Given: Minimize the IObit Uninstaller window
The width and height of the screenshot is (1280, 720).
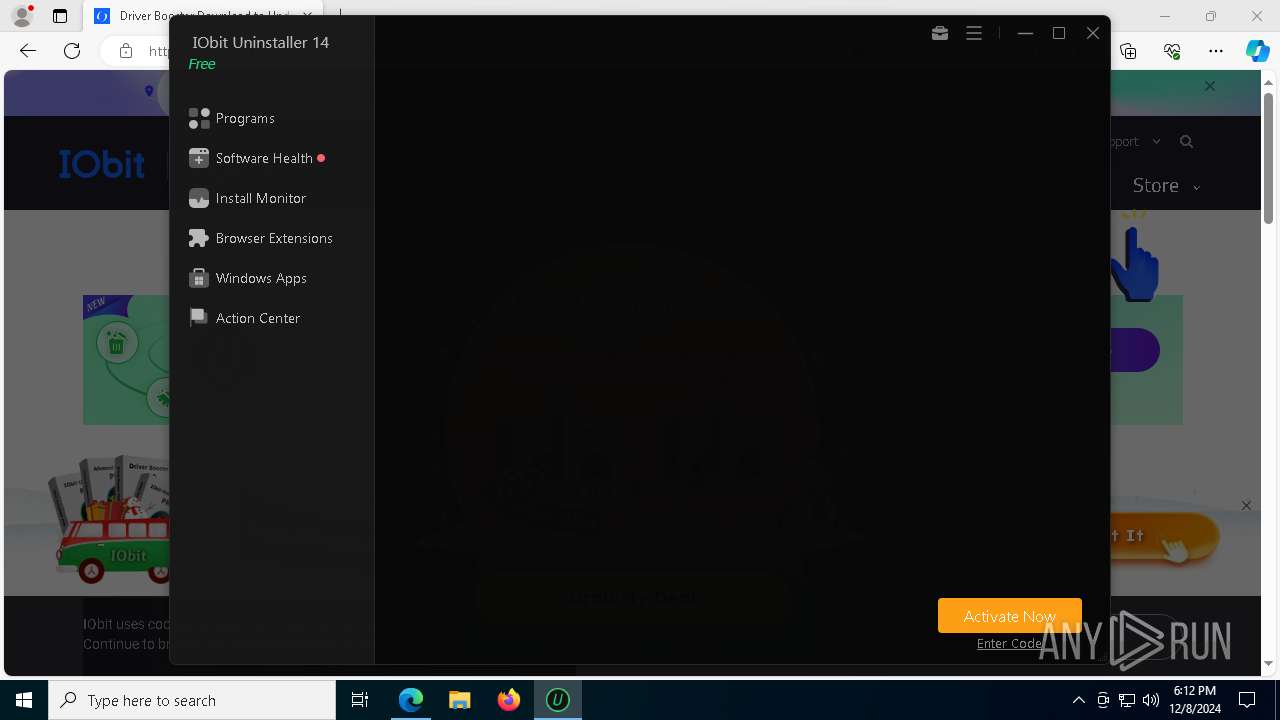Looking at the screenshot, I should click(x=1025, y=33).
